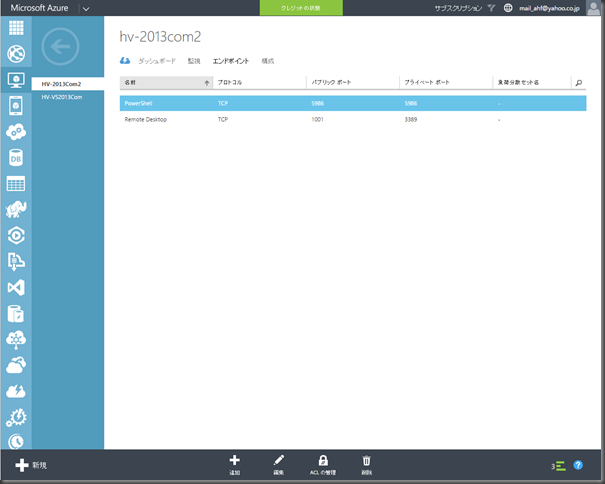605x484 pixels.
Task: Click private port value 3389
Action: [411, 120]
